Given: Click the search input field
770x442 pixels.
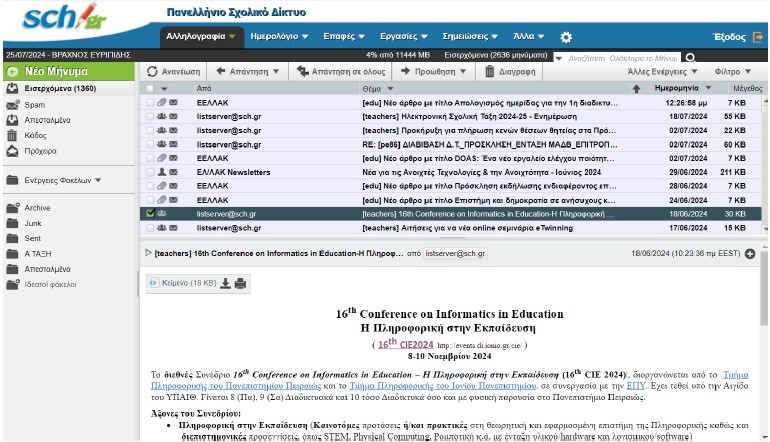Looking at the screenshot, I should (622, 58).
